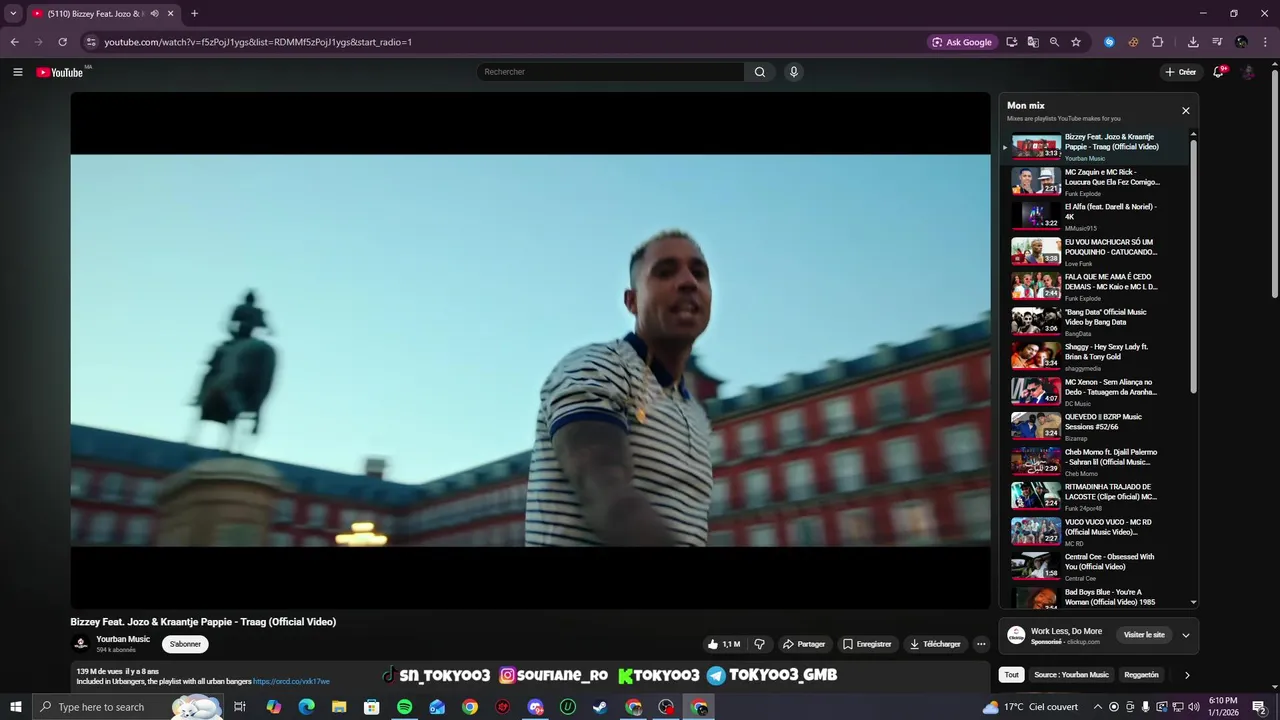Viewport: 1280px width, 720px height.
Task: Open Steam from the taskbar
Action: 600,707
